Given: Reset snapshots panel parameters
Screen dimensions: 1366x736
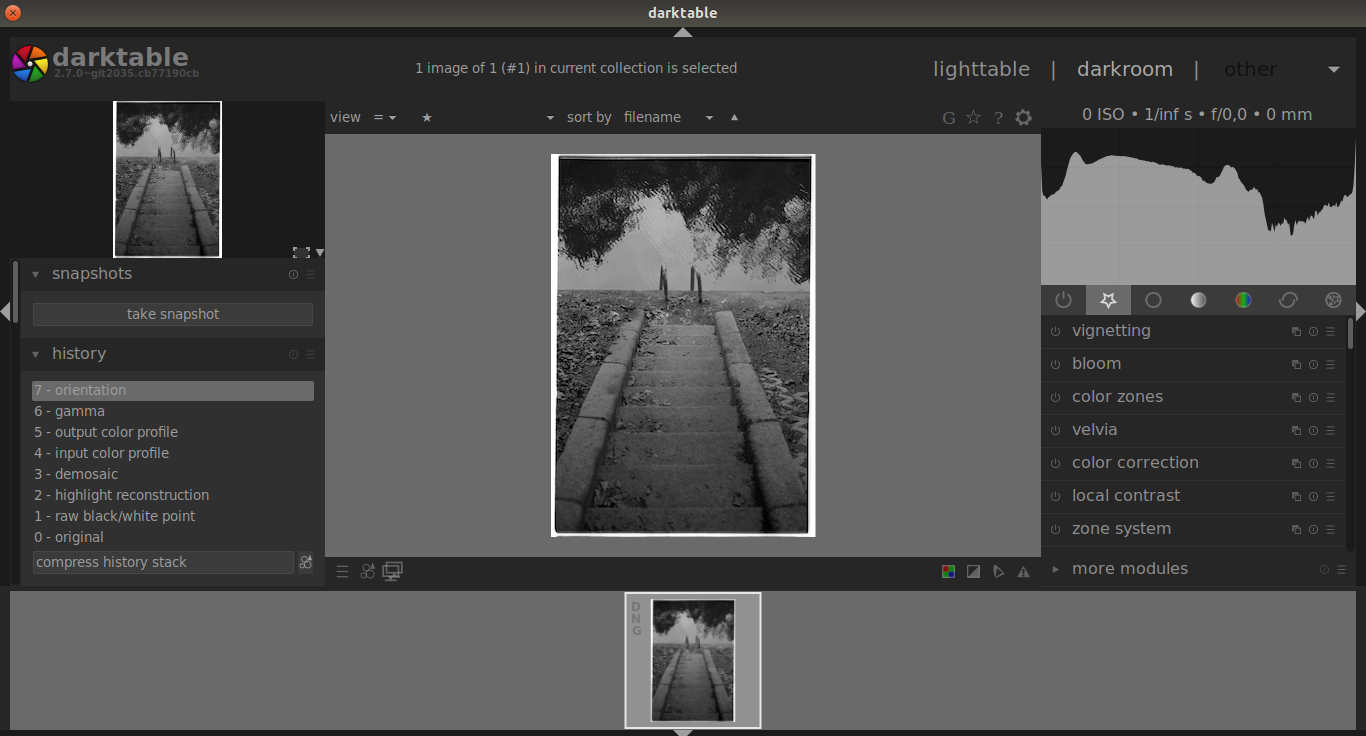Looking at the screenshot, I should coord(293,274).
